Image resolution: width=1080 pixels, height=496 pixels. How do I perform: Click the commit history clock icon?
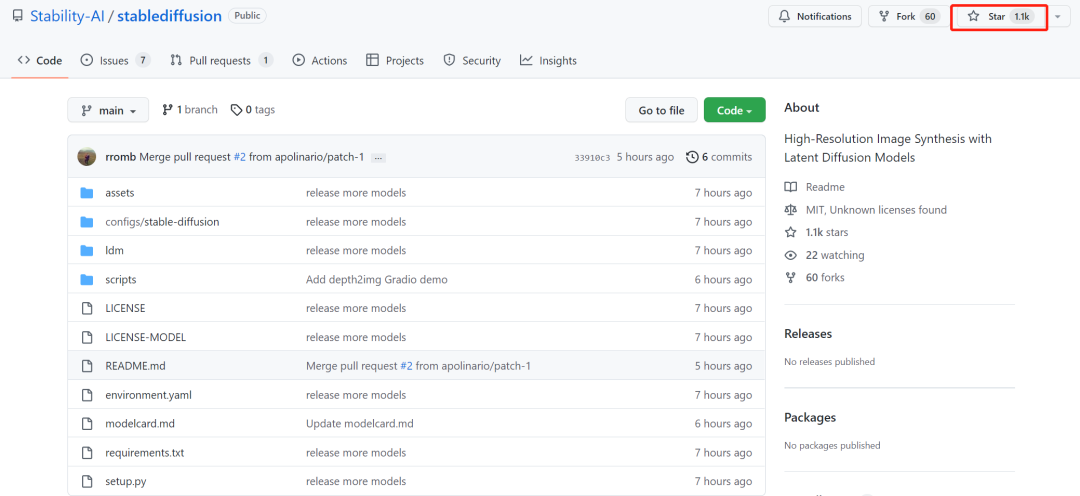pyautogui.click(x=692, y=157)
